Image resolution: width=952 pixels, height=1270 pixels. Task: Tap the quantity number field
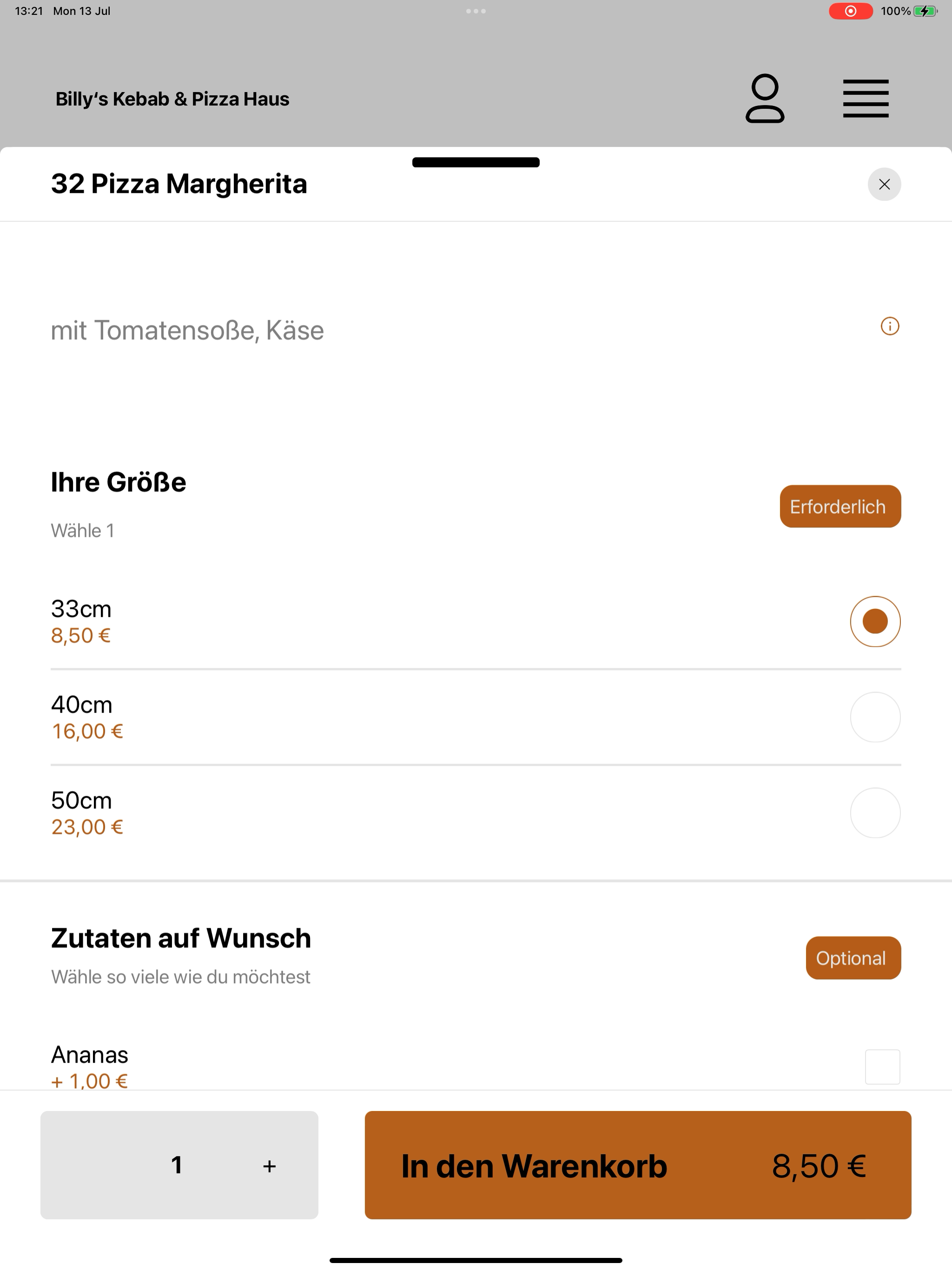pyautogui.click(x=177, y=1165)
